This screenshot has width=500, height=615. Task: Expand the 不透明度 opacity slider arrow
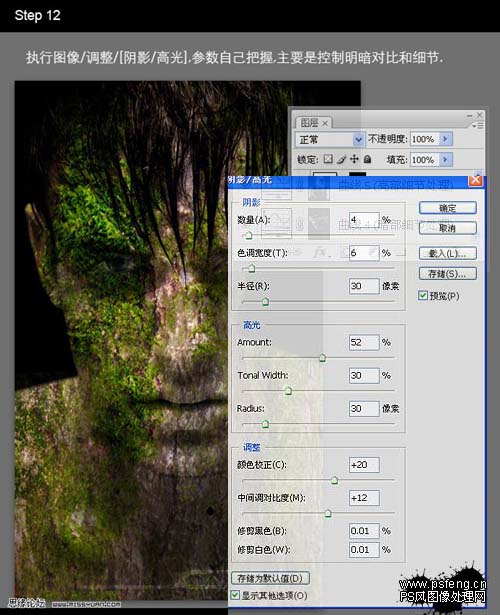(445, 139)
